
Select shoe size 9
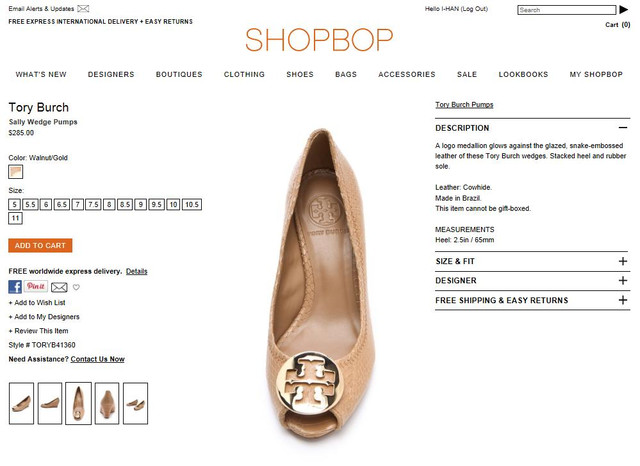(x=140, y=204)
